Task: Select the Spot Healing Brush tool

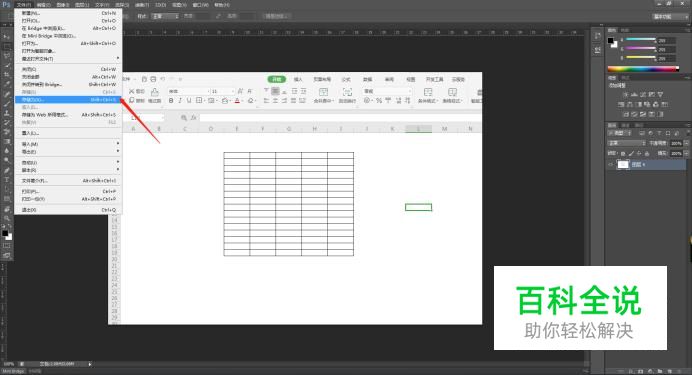Action: [x=6, y=94]
